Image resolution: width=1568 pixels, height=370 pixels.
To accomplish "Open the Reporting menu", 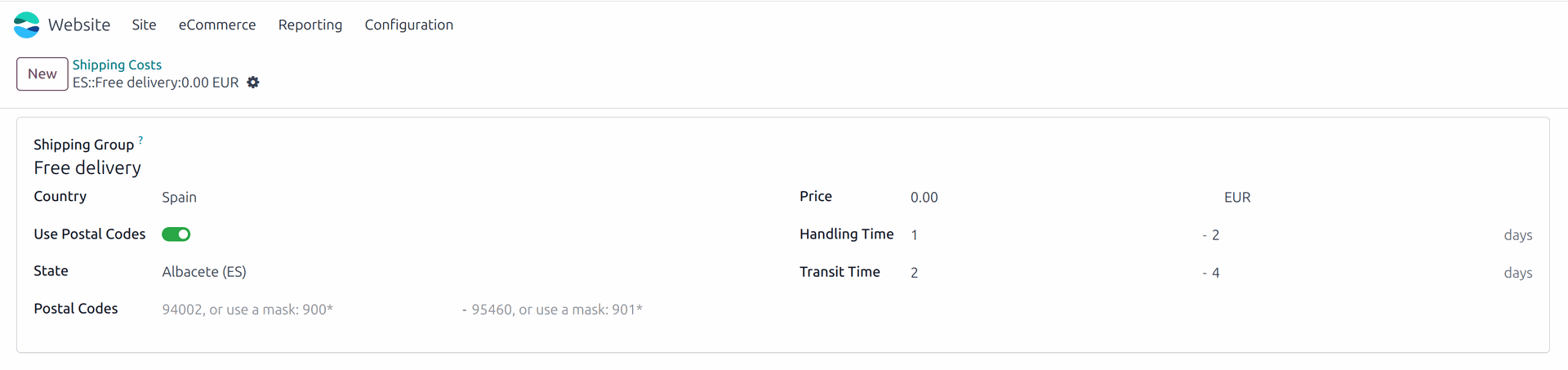I will click(310, 25).
